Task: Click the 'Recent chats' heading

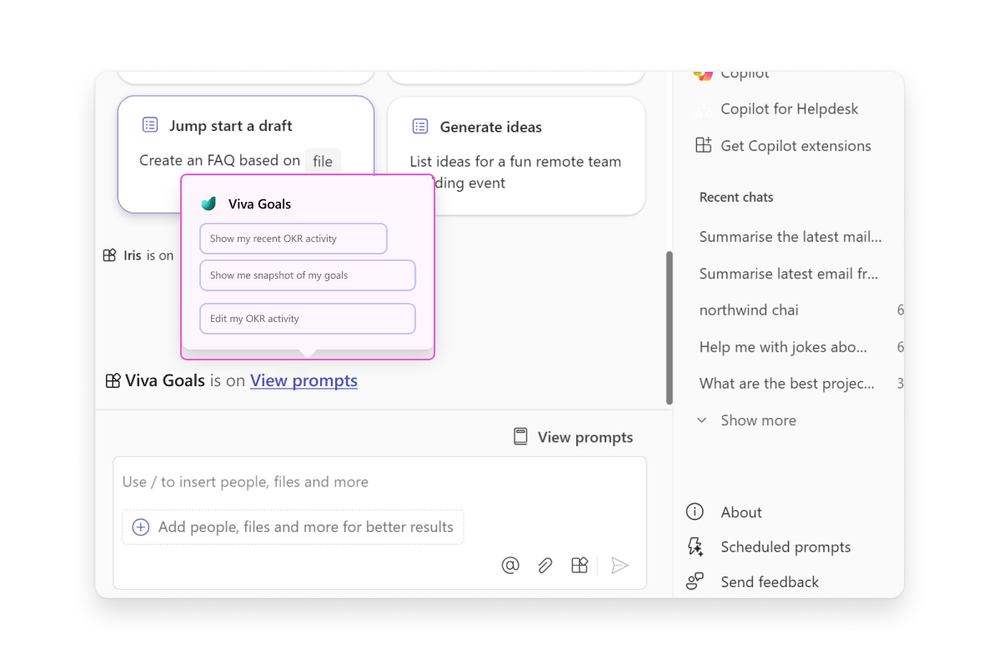Action: click(x=736, y=198)
